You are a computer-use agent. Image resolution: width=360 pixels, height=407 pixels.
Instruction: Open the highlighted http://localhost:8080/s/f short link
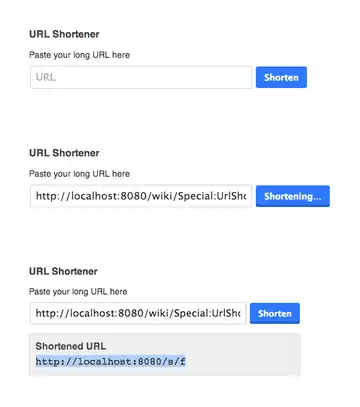pyautogui.click(x=110, y=362)
